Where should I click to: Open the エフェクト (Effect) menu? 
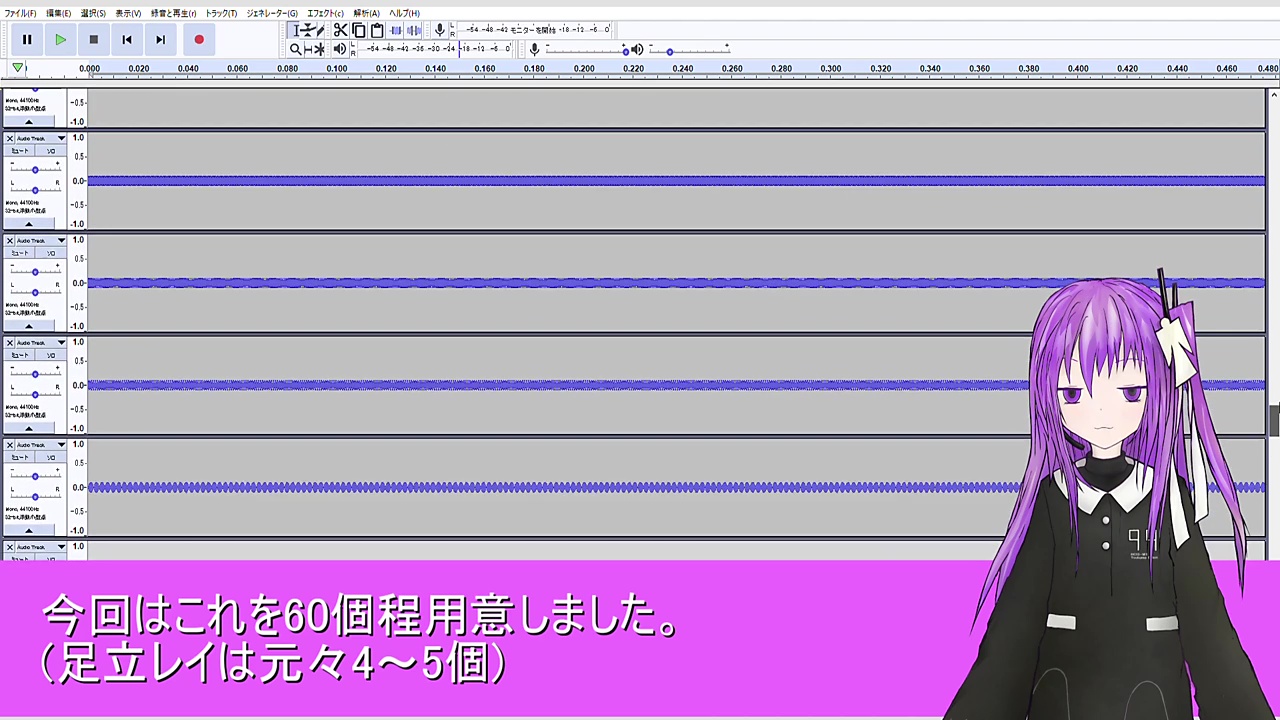[x=325, y=13]
